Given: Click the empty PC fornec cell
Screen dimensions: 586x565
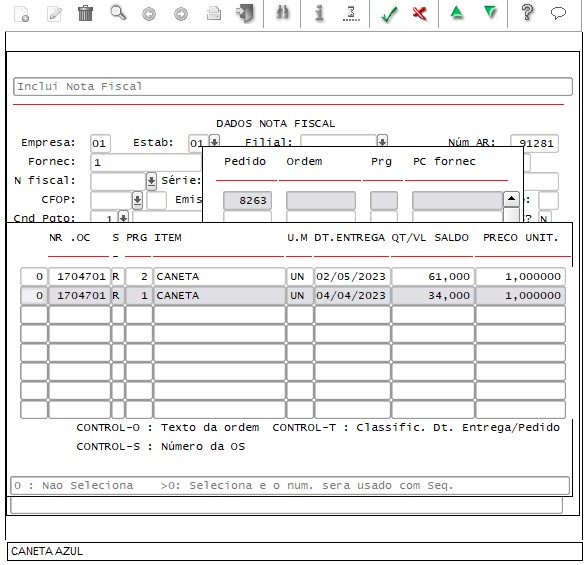Looking at the screenshot, I should [457, 201].
